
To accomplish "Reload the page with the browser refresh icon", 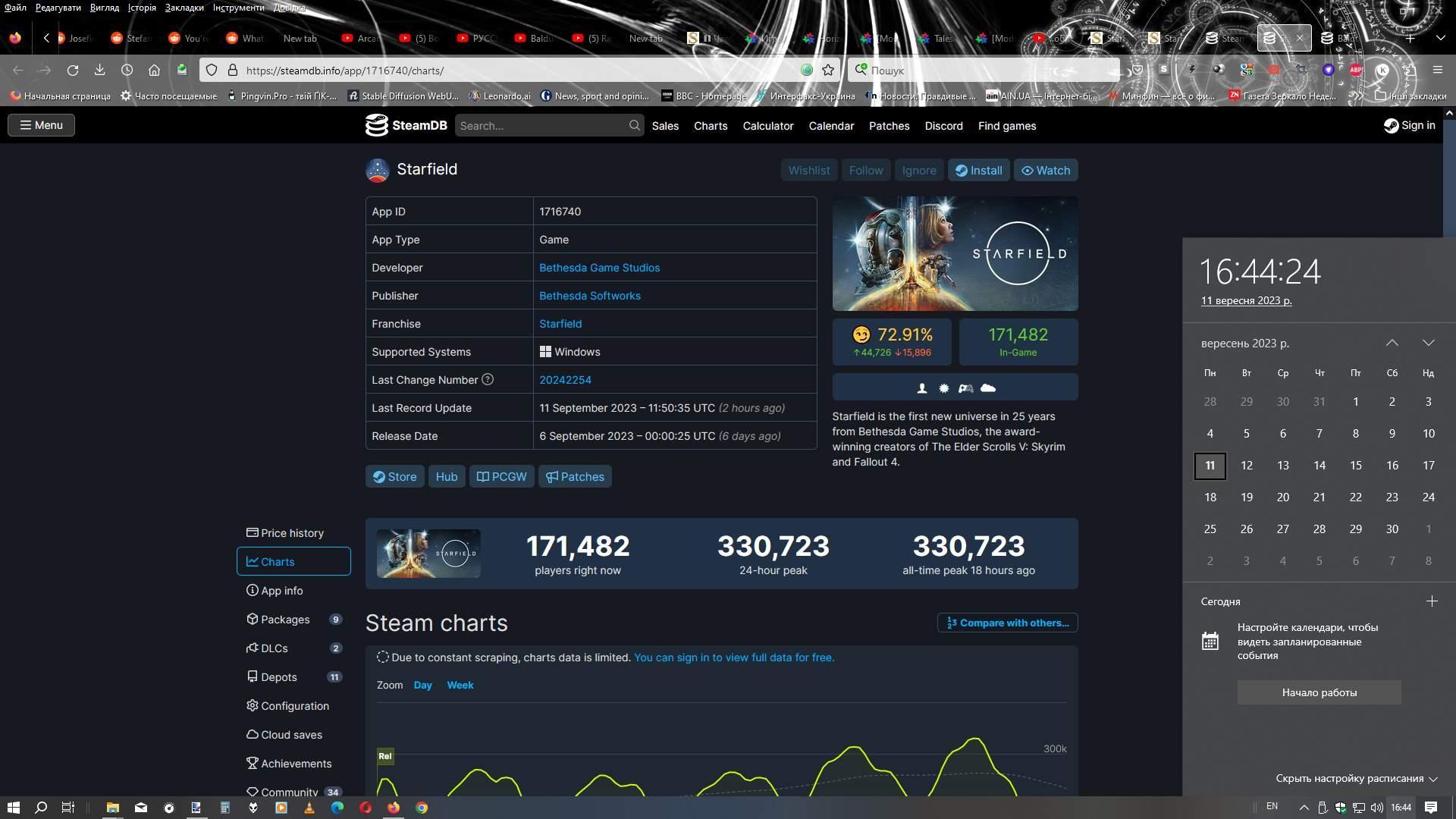I will [x=73, y=70].
